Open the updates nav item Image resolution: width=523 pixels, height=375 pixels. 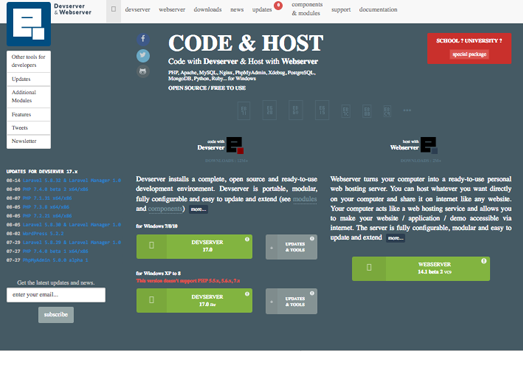point(262,10)
